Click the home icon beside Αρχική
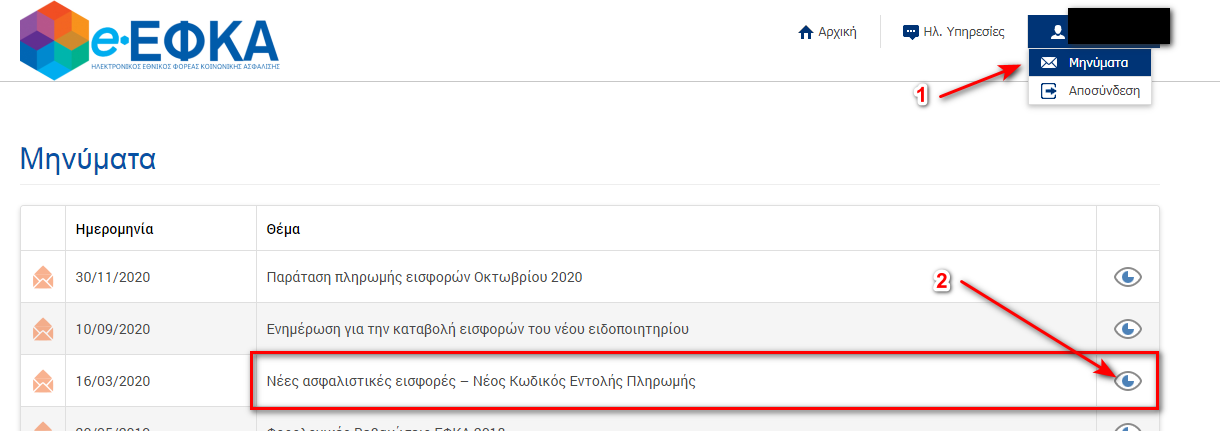This screenshot has width=1220, height=431. click(x=806, y=32)
